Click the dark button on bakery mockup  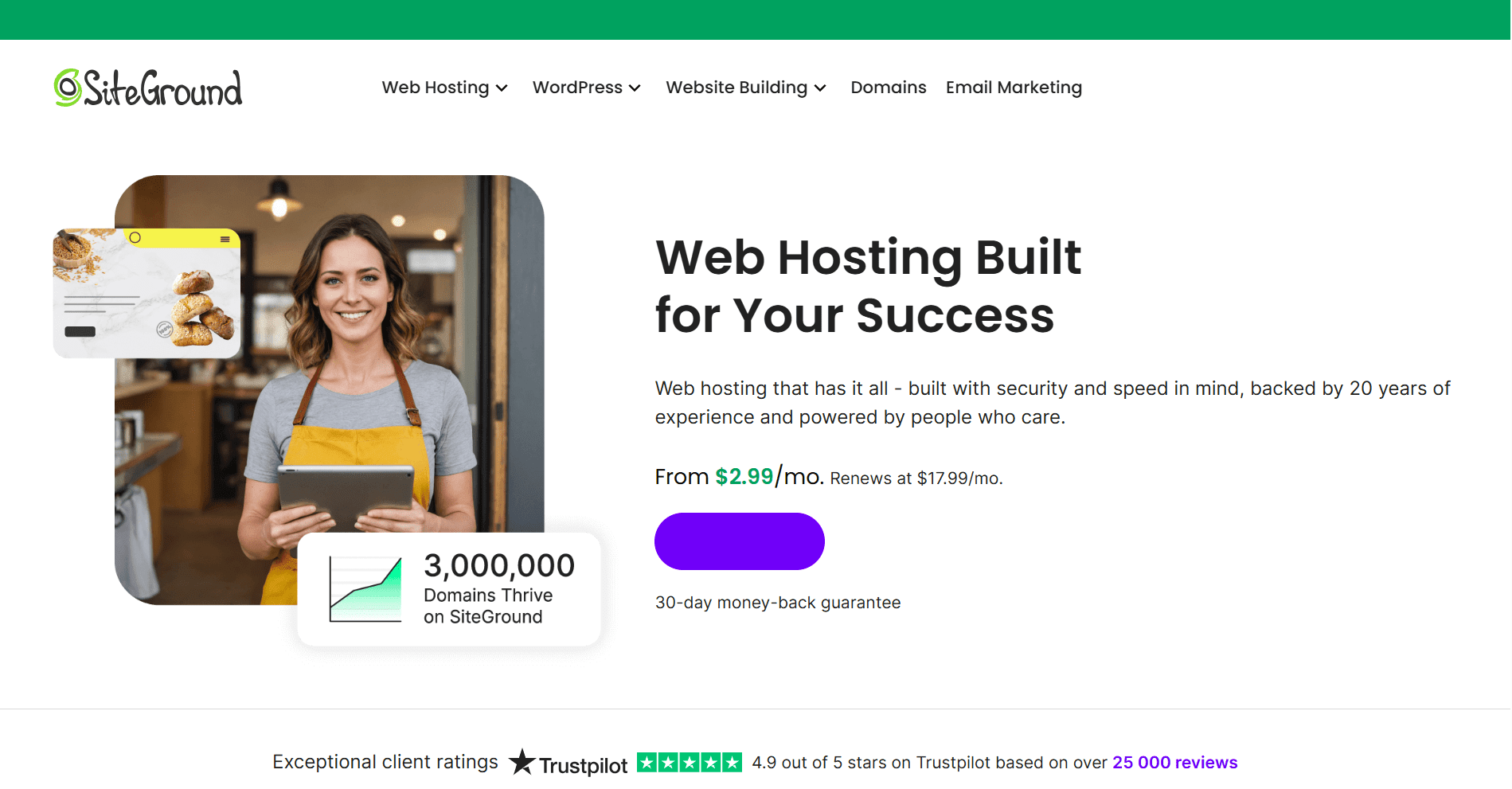[80, 331]
